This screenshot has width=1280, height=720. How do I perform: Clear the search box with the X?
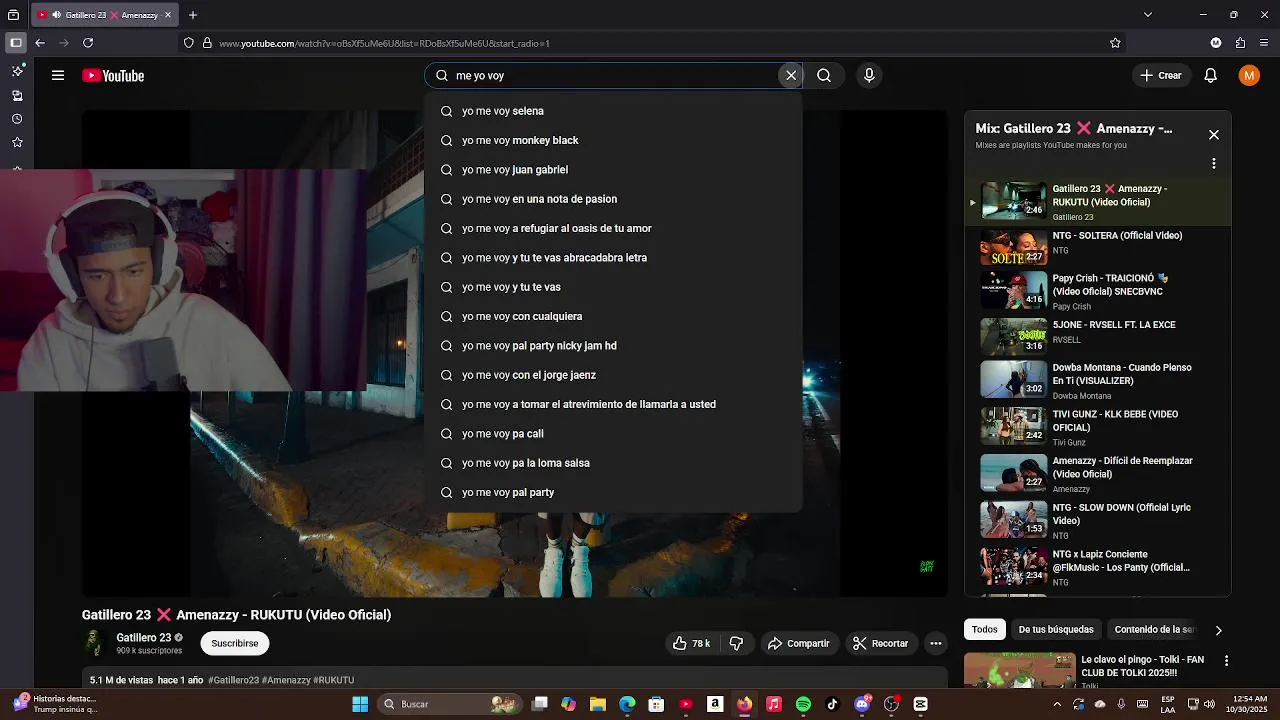click(x=791, y=75)
